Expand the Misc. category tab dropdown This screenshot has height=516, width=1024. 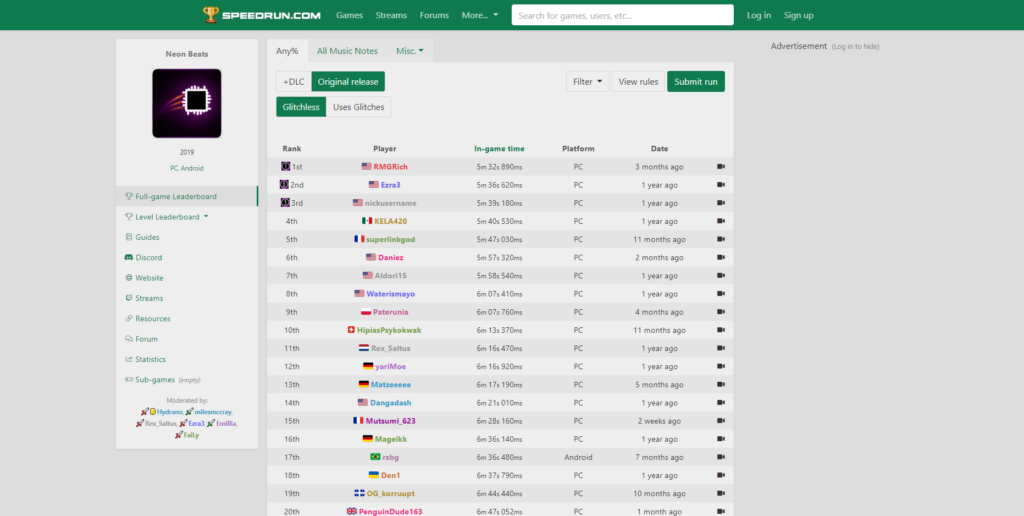410,51
